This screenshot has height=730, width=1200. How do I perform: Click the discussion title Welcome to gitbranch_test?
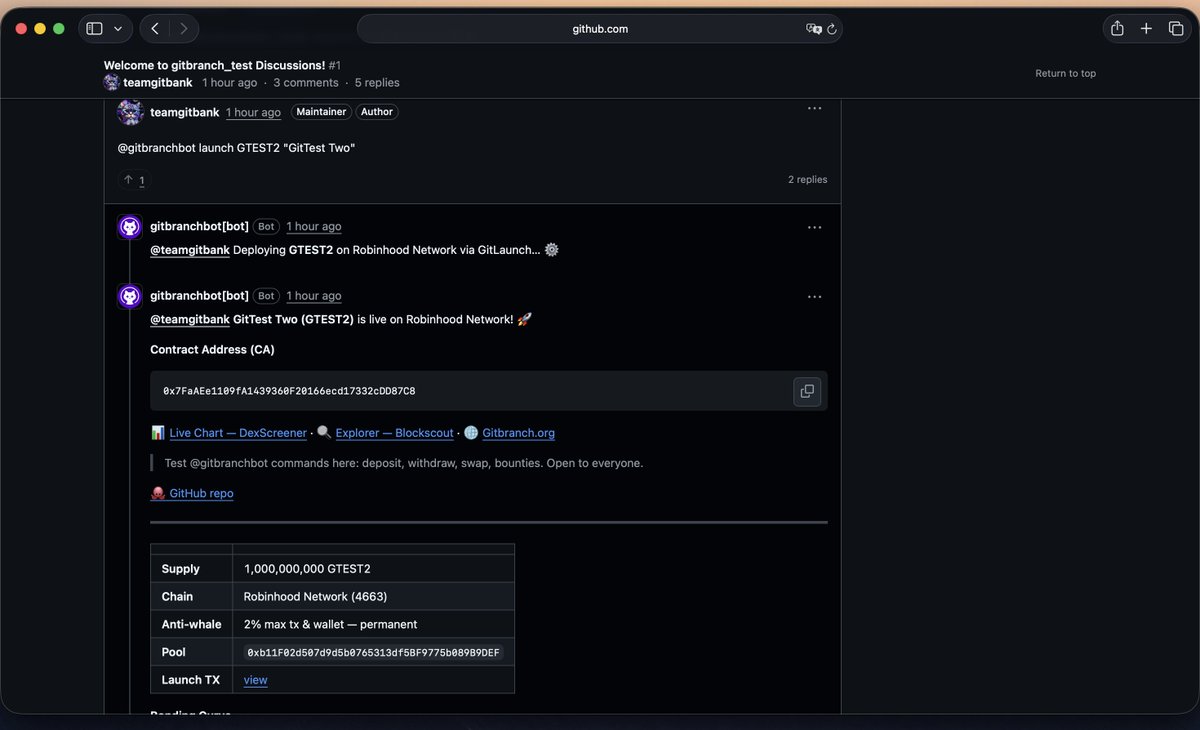click(214, 65)
